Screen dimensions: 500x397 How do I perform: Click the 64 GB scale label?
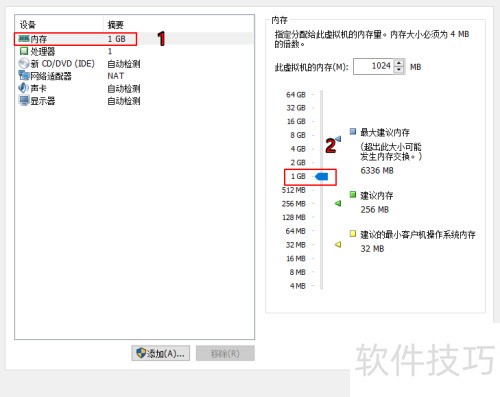(x=296, y=95)
